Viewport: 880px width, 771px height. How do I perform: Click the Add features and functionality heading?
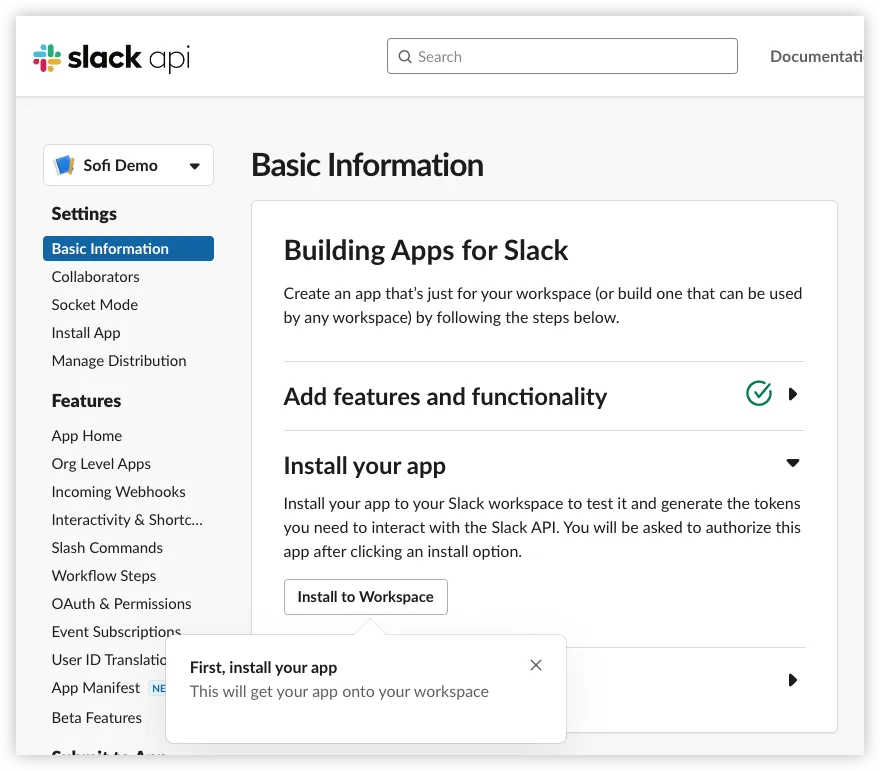[x=445, y=397]
